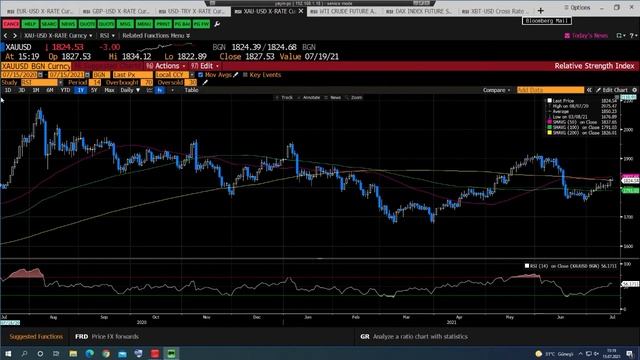Switch to EUR-USD X-RATE tab

41,11
